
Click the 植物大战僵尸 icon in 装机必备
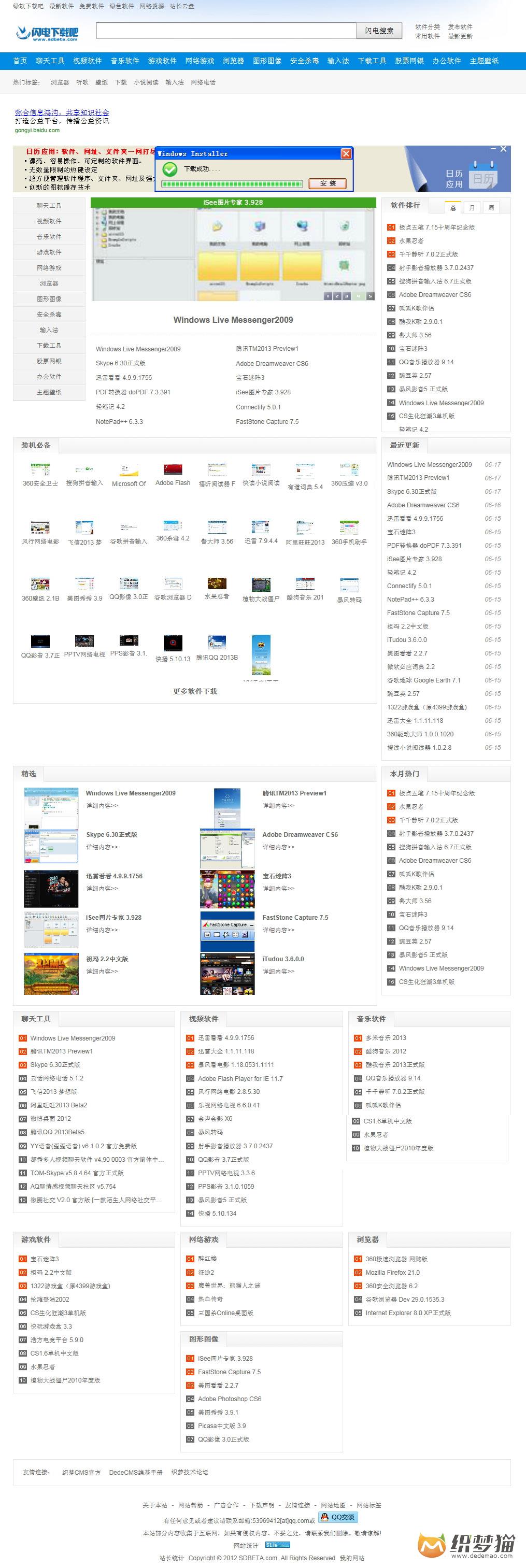coord(261,585)
